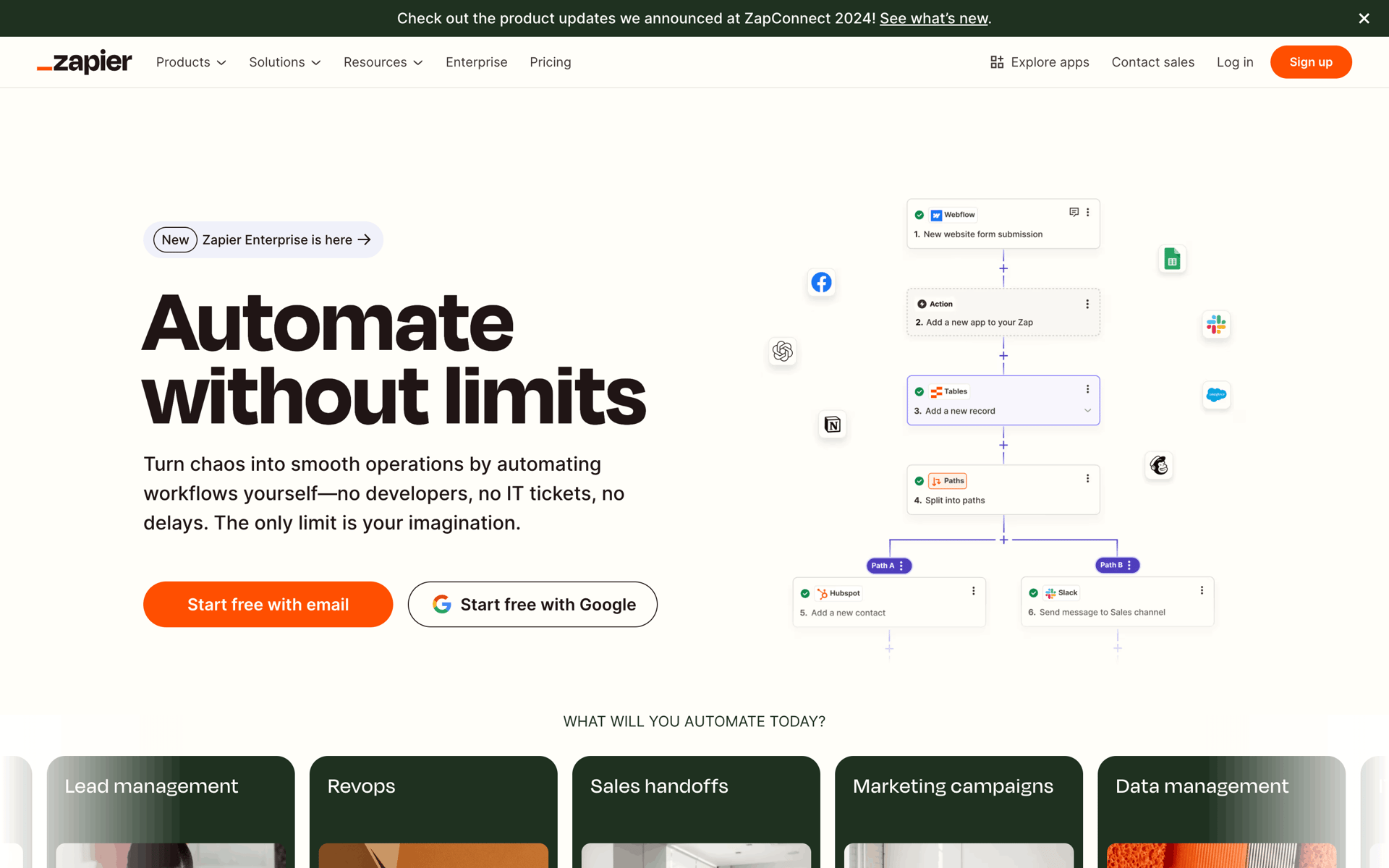Select the Add a new app step
The height and width of the screenshot is (868, 1389).
tap(1003, 312)
